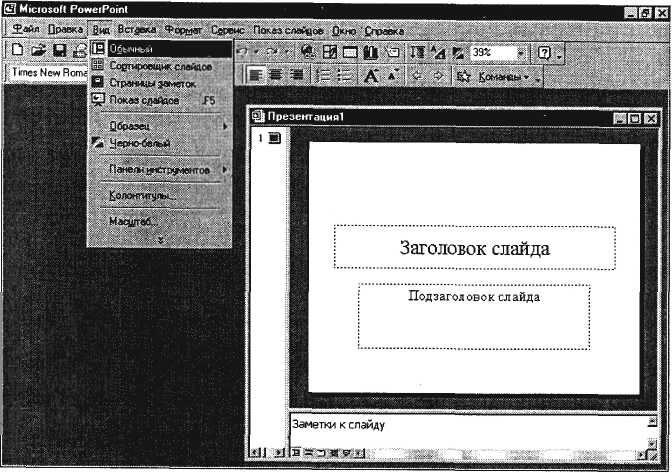Choose Колонтитулы... in the Вид menu
The image size is (672, 473).
pos(160,196)
